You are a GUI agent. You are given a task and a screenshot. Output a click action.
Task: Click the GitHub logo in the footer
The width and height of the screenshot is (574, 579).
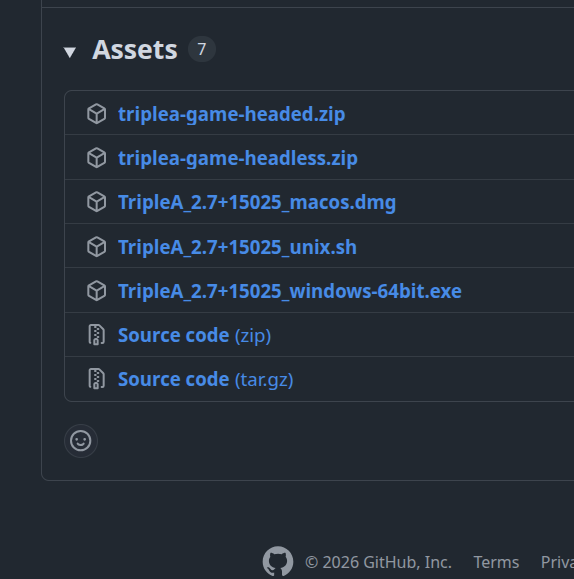click(278, 561)
